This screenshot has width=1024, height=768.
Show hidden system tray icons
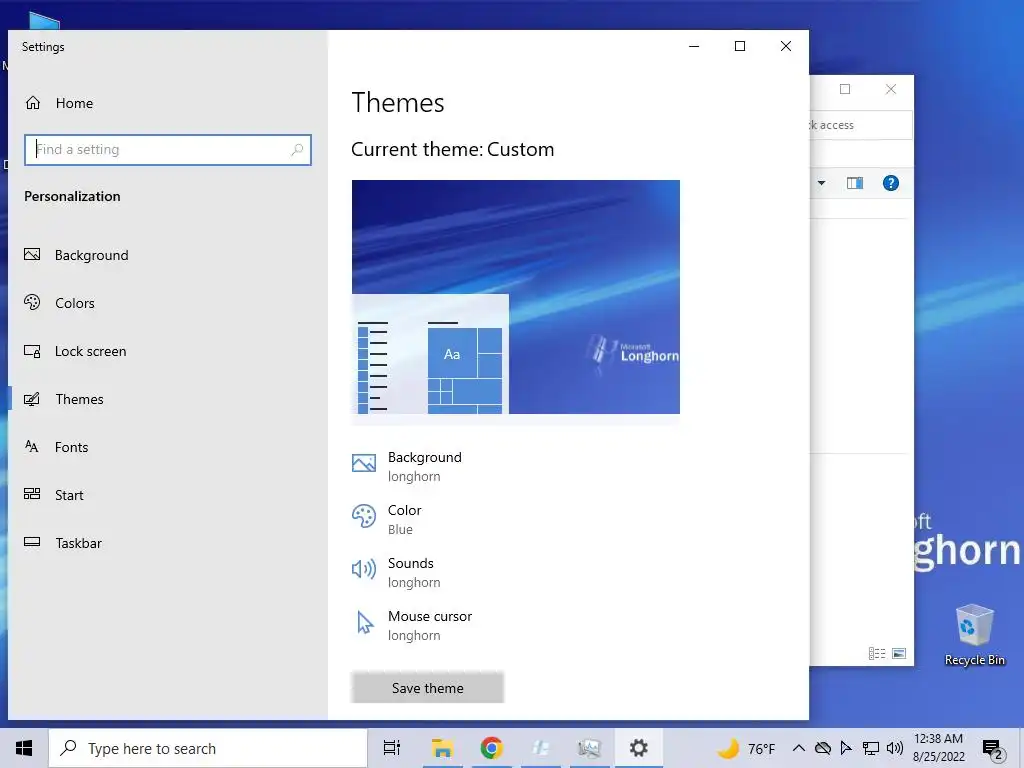(x=798, y=748)
